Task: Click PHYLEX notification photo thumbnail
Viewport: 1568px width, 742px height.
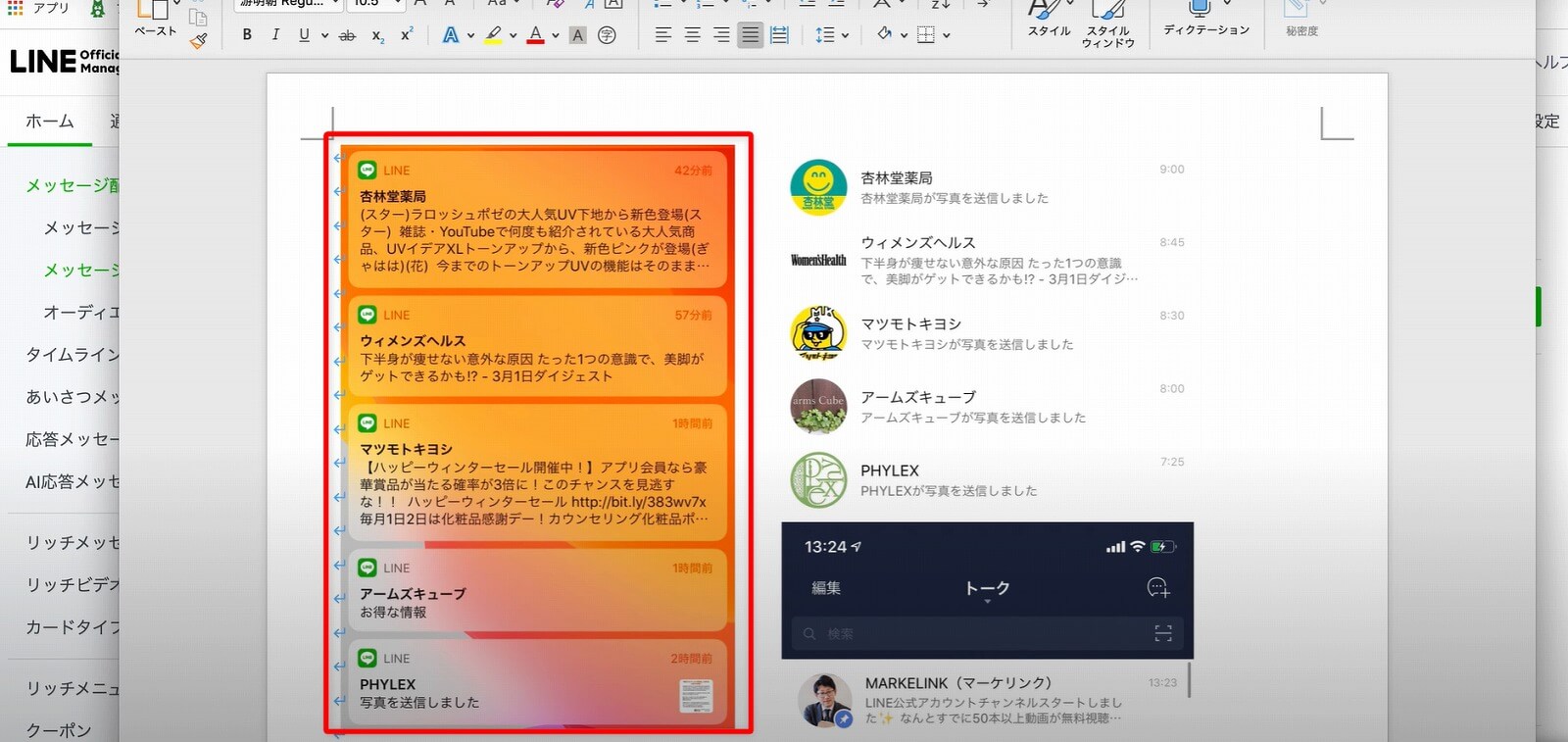Action: (x=696, y=696)
